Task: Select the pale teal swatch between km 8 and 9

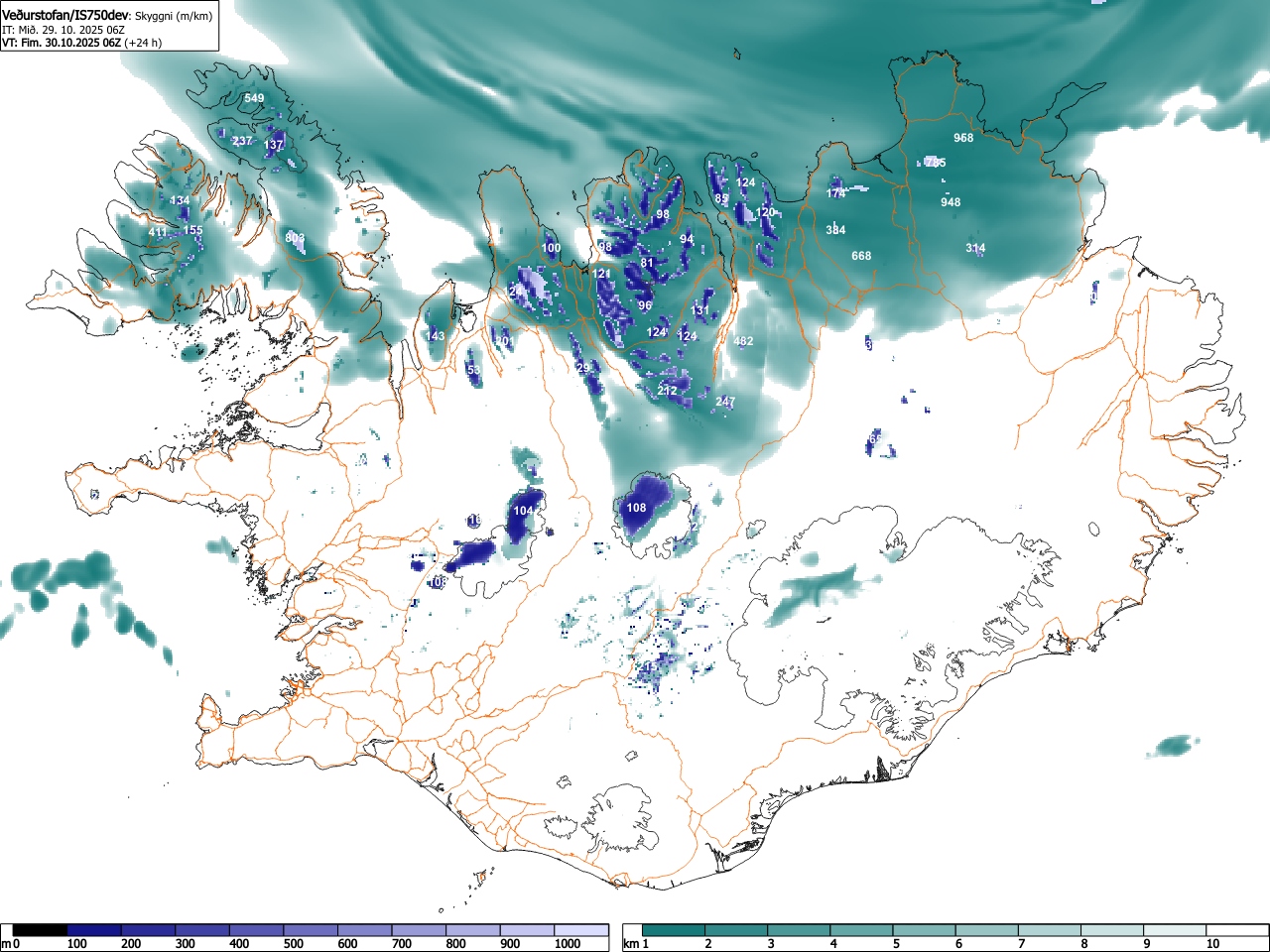Action: click(1110, 930)
